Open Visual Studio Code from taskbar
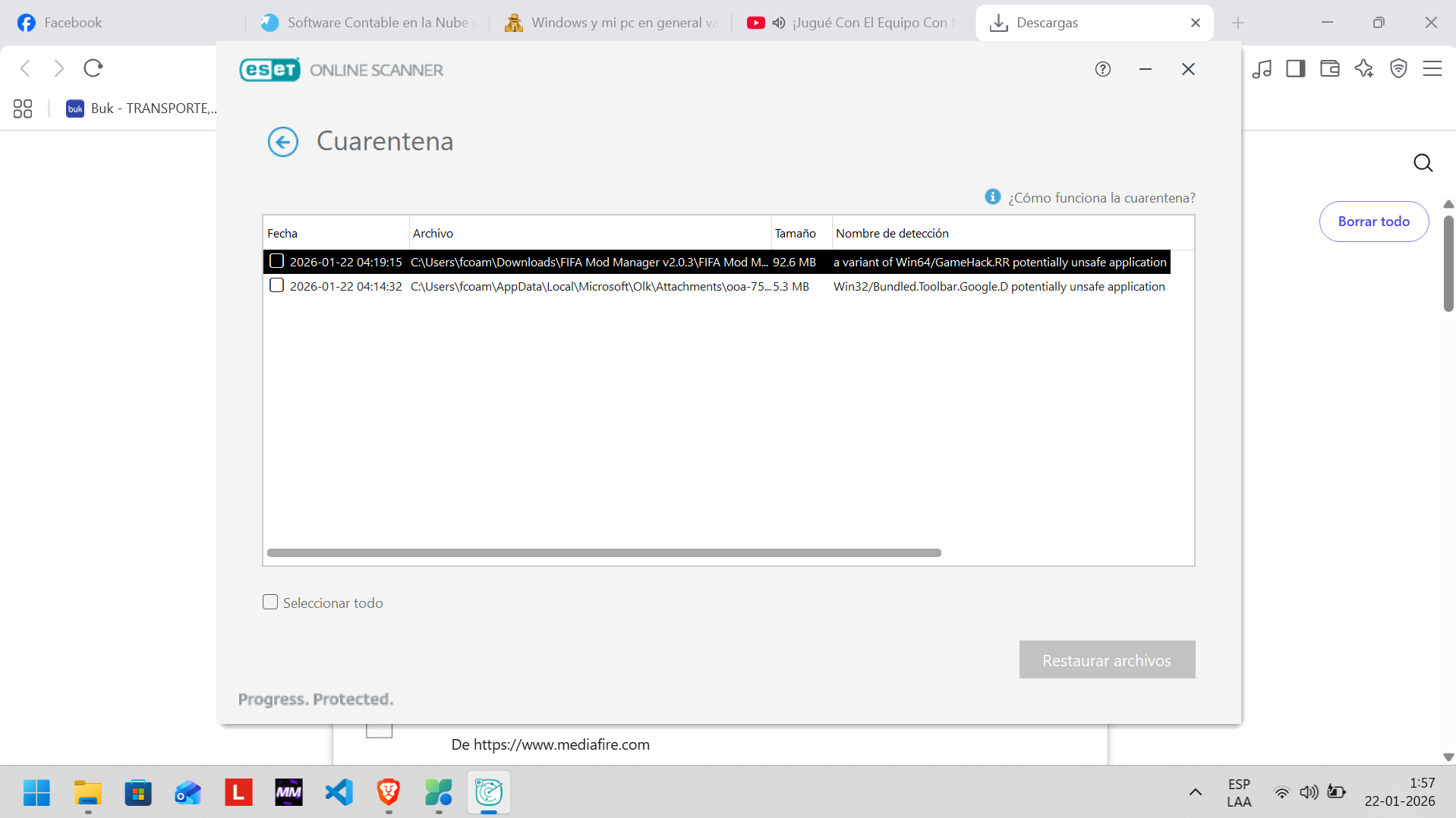The image size is (1456, 818). click(339, 792)
